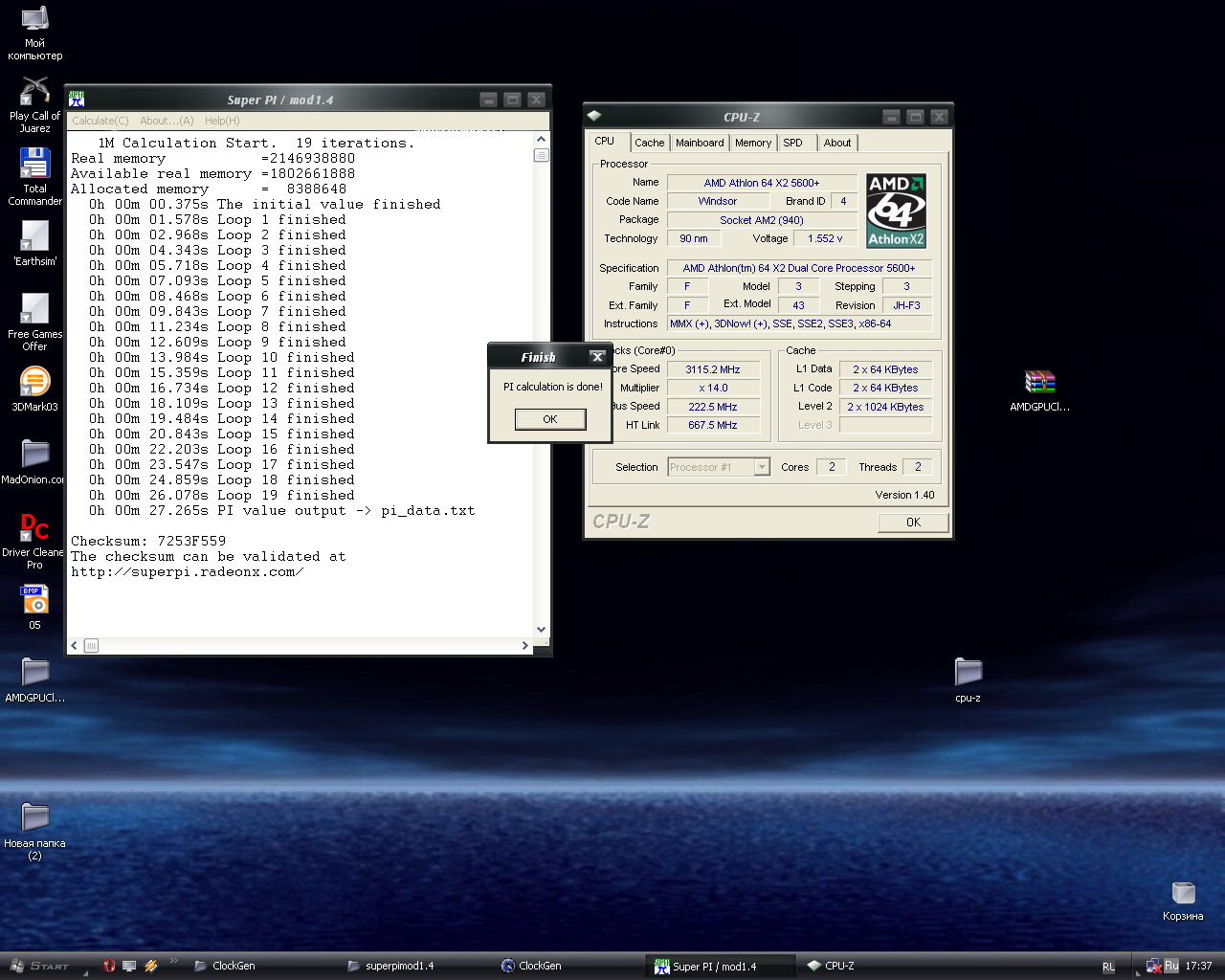Switch to the Cache tab in CPU-Z
Screen dimensions: 1225x980
649,143
